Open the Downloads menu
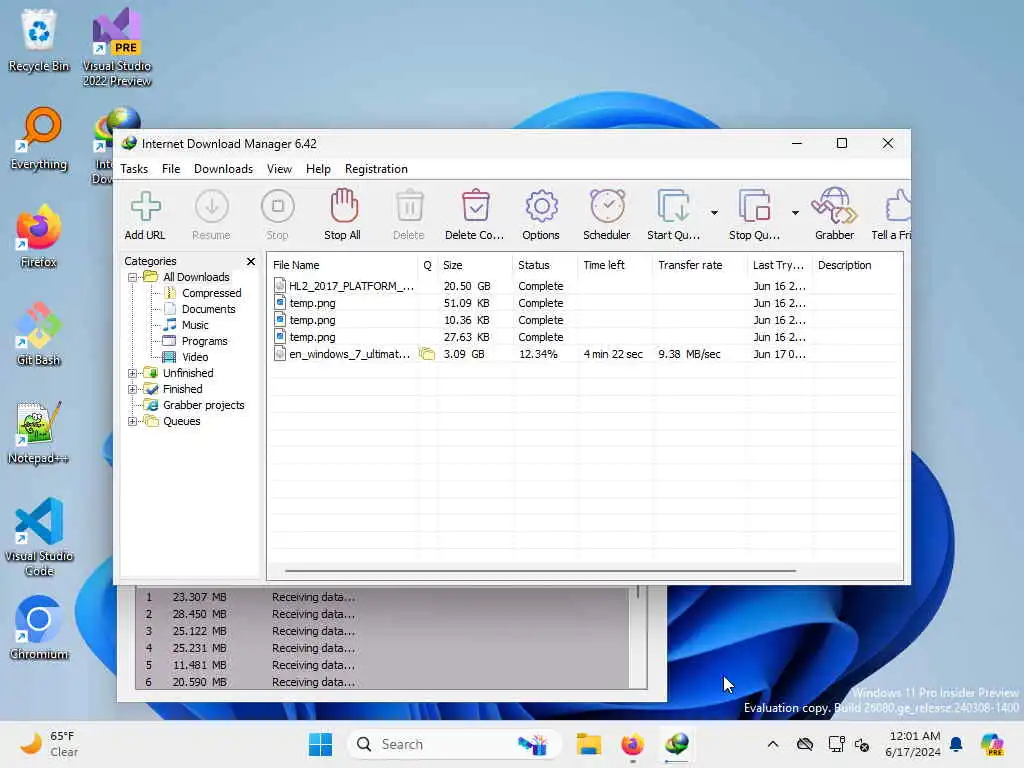 (223, 168)
